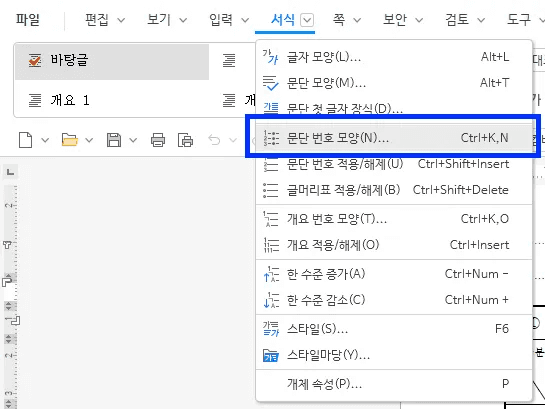Click the 글머리표 bullet list icon
This screenshot has width=545, height=409.
[270, 190]
